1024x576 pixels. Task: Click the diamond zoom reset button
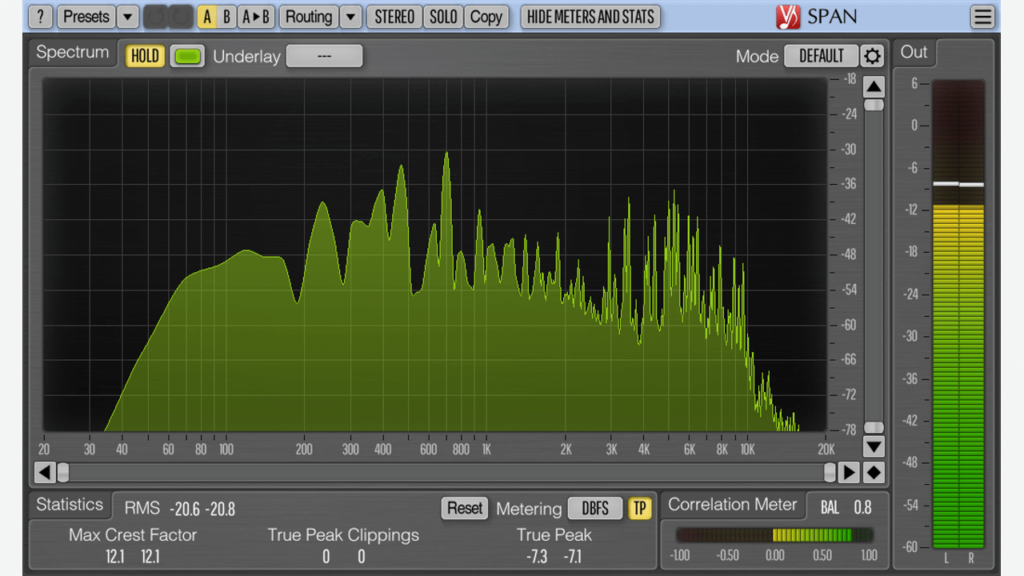pyautogui.click(x=874, y=472)
